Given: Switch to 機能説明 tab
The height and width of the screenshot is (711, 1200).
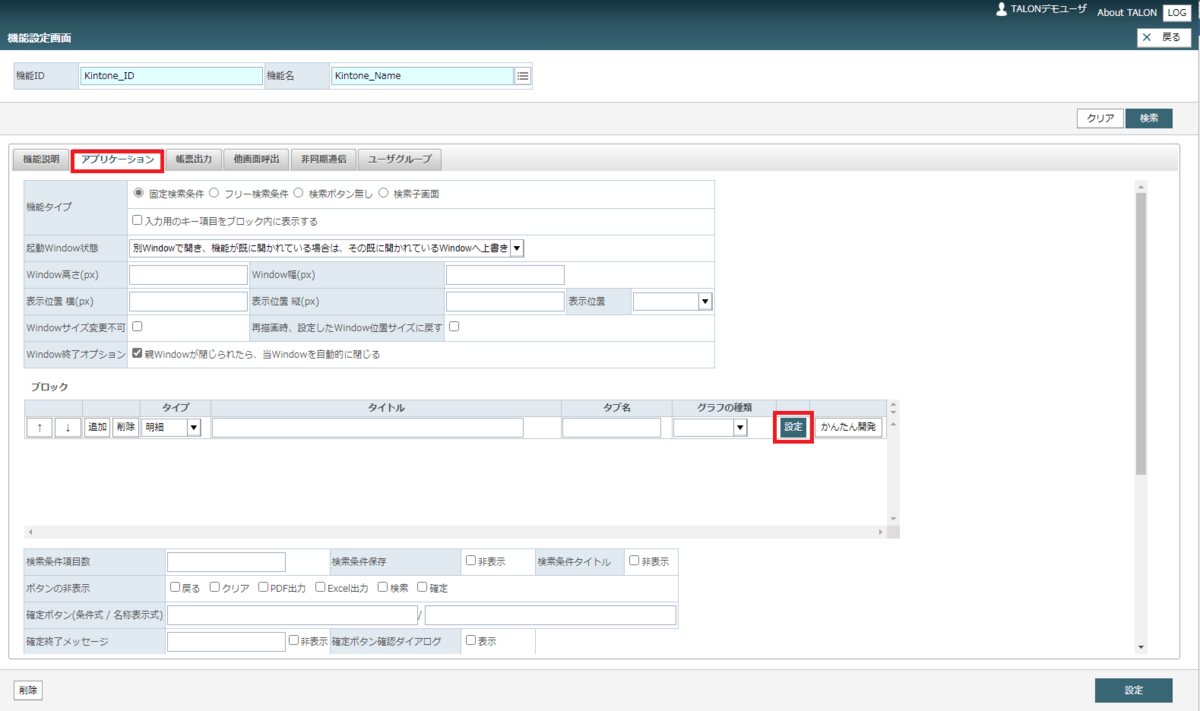Looking at the screenshot, I should pos(41,159).
